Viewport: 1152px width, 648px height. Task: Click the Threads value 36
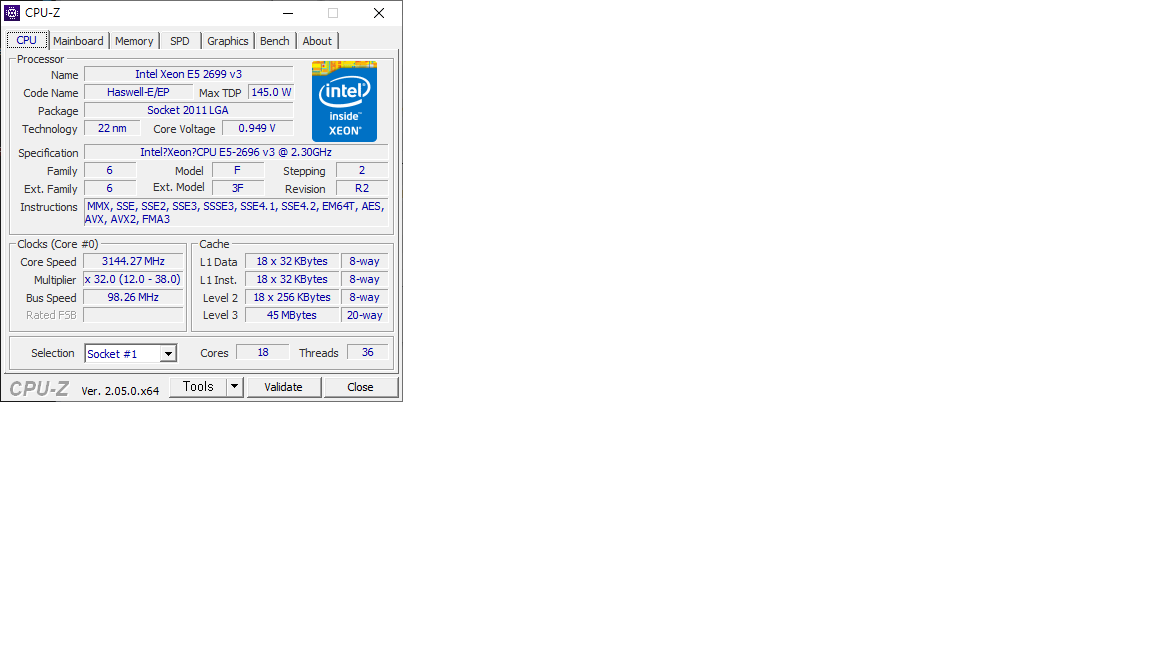coord(367,353)
